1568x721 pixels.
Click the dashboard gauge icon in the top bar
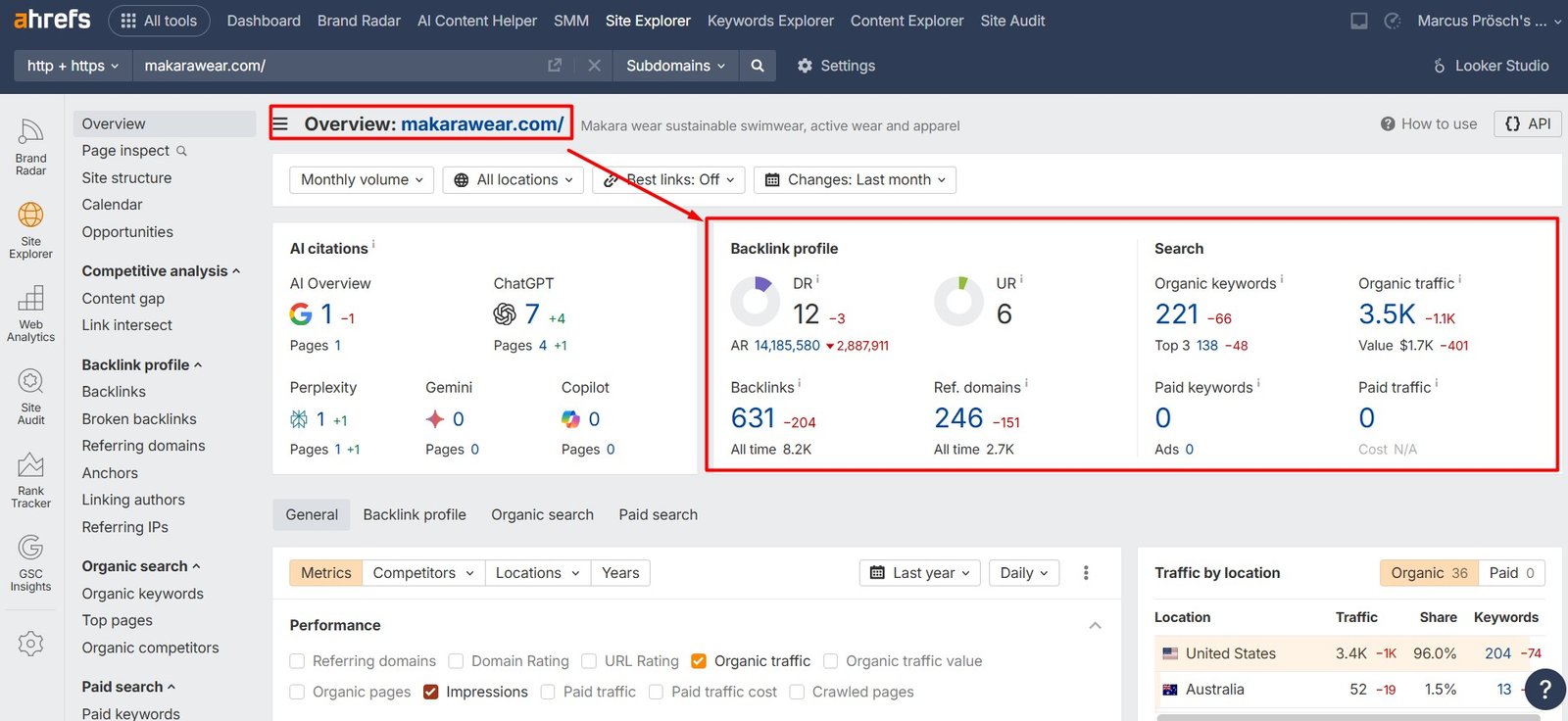pyautogui.click(x=1393, y=21)
